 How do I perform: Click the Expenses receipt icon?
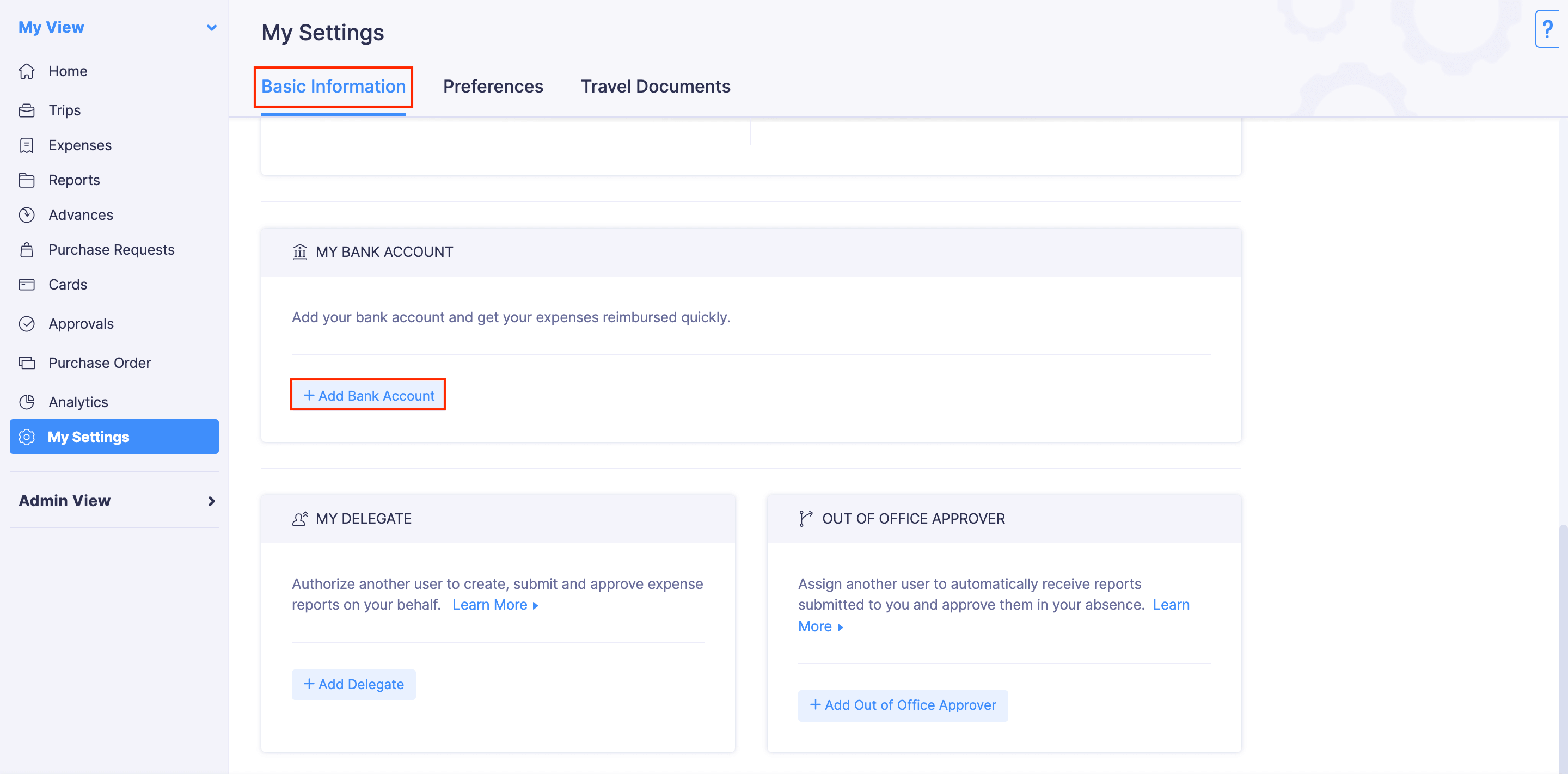click(x=27, y=145)
